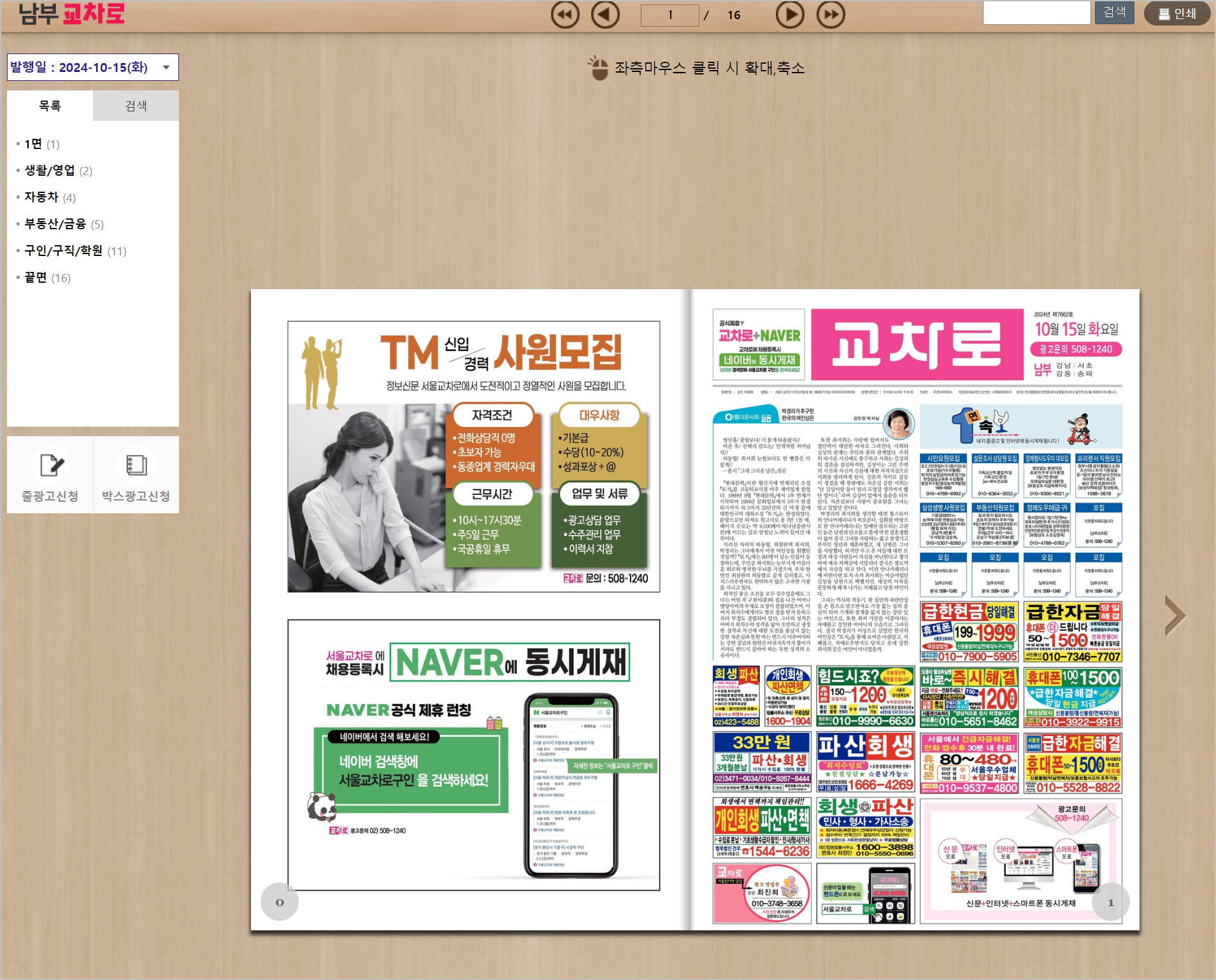1216x980 pixels.
Task: Open the 발행일 date dropdown
Action: [x=93, y=67]
